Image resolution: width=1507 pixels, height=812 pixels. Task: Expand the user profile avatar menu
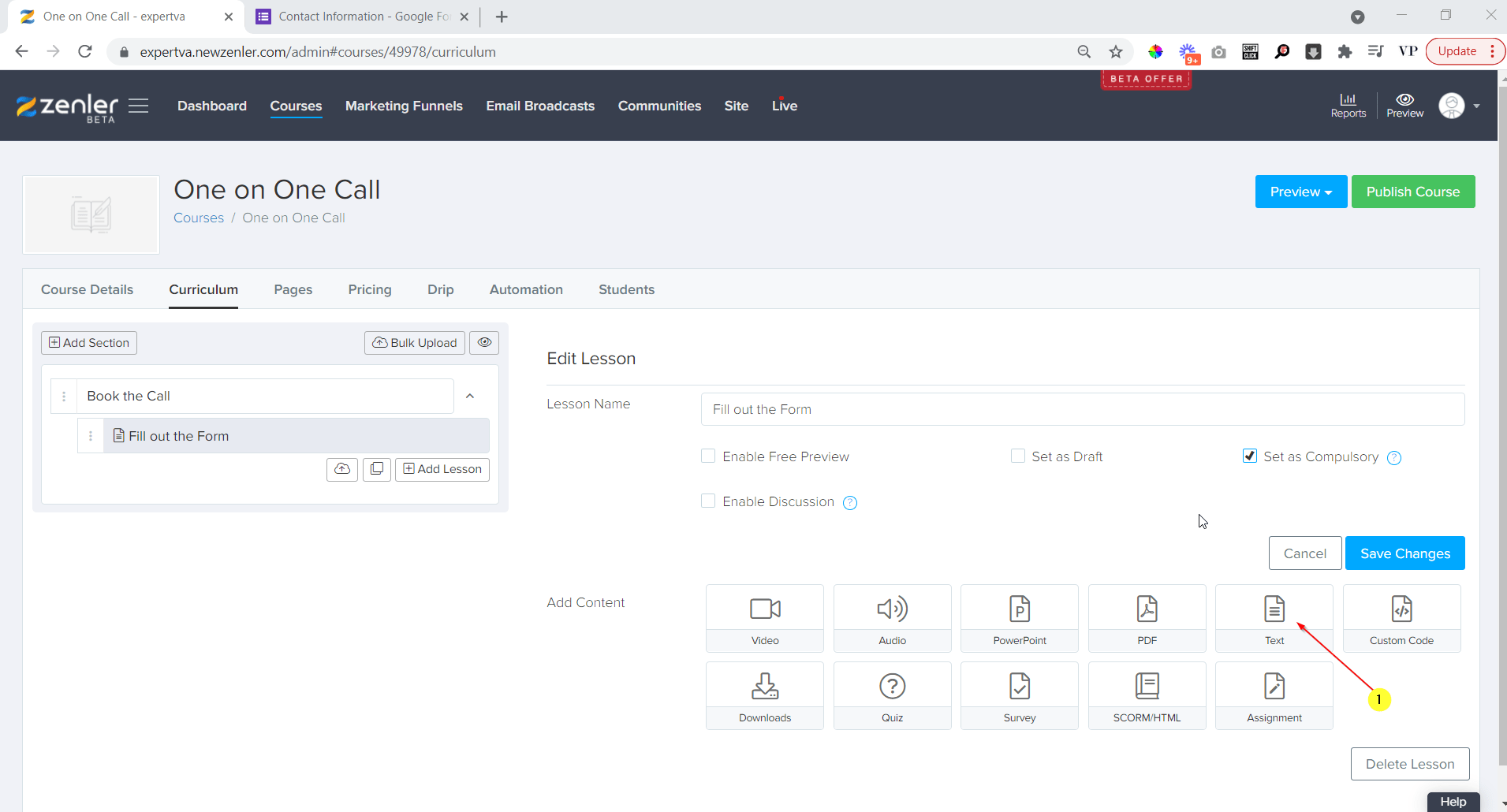pyautogui.click(x=1458, y=106)
